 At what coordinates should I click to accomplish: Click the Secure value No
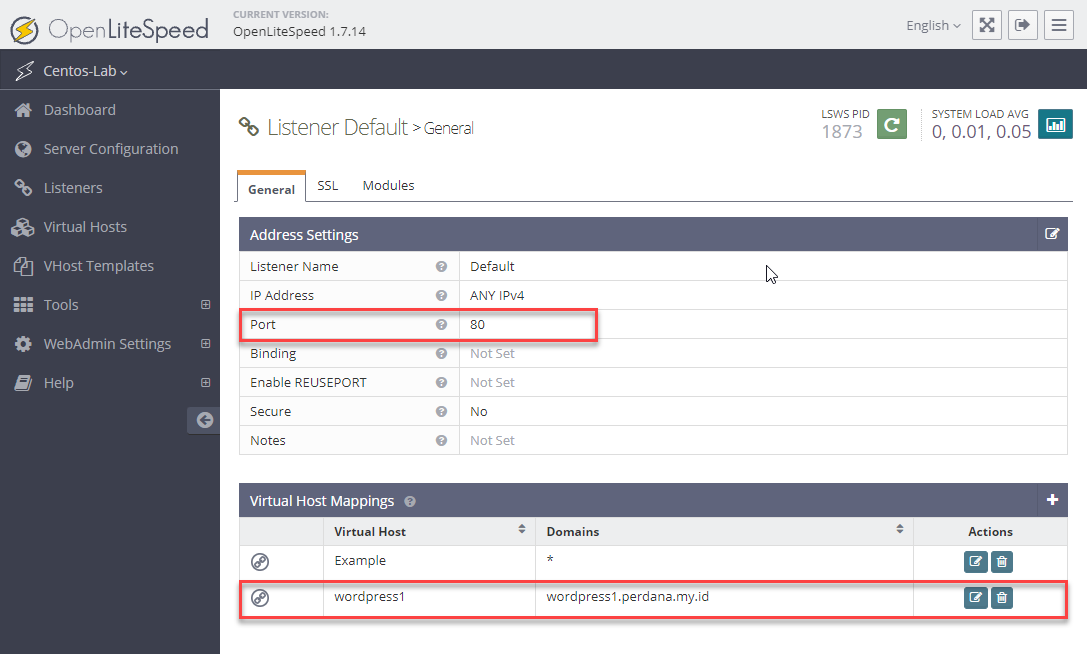tap(478, 412)
